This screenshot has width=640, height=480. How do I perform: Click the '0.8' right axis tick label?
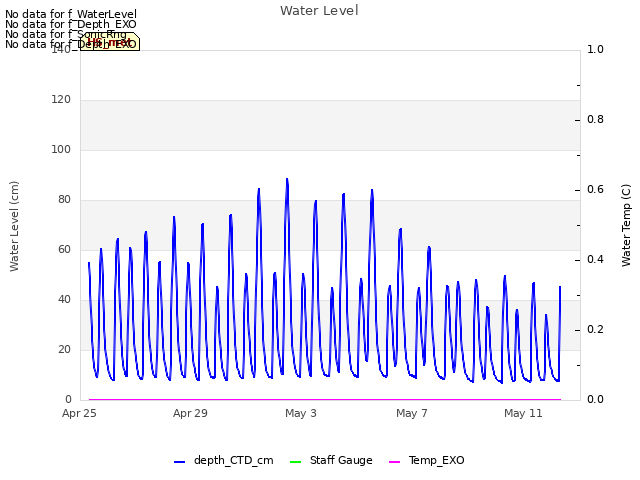click(x=595, y=120)
